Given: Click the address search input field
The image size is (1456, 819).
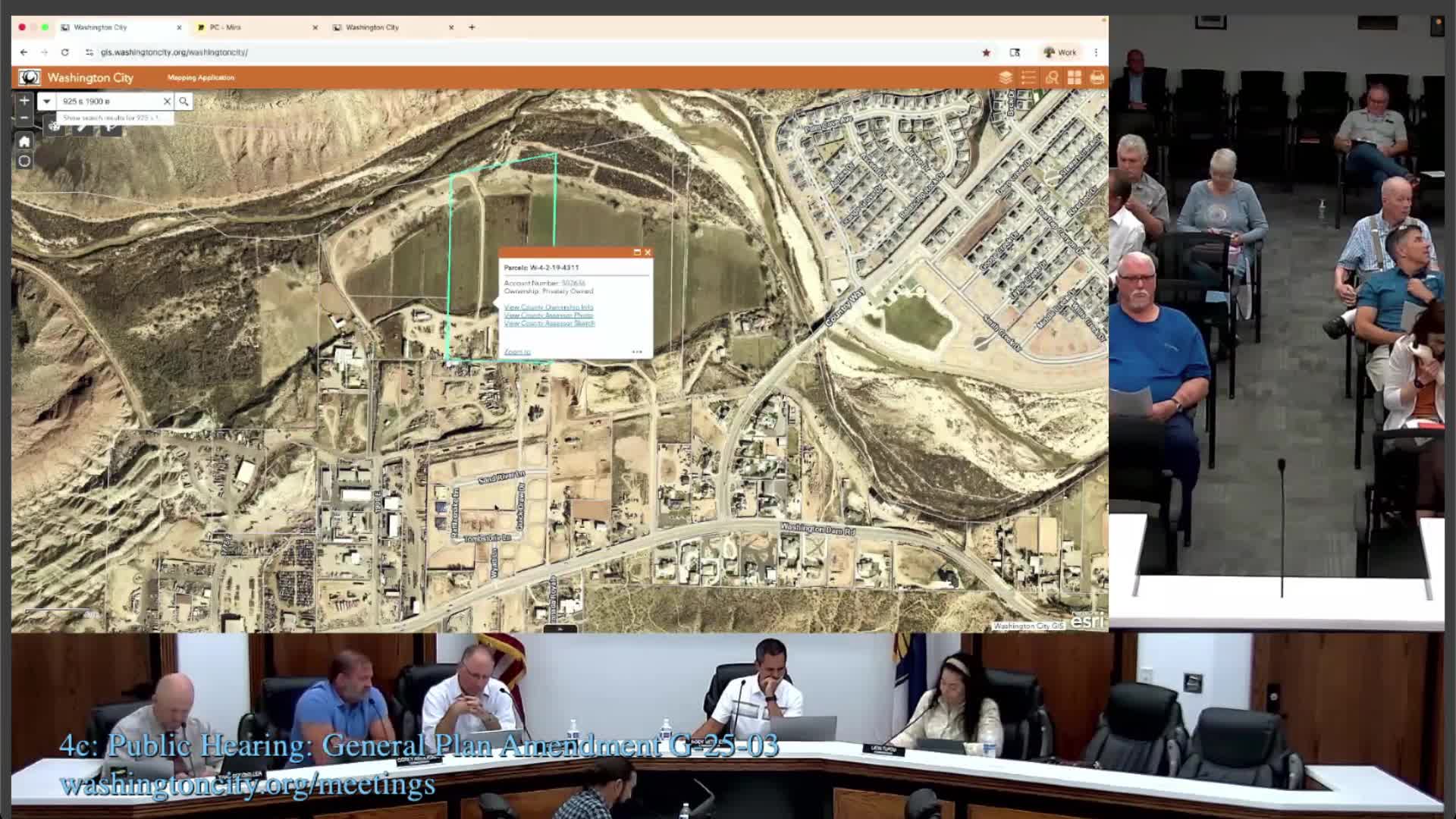Looking at the screenshot, I should [108, 101].
